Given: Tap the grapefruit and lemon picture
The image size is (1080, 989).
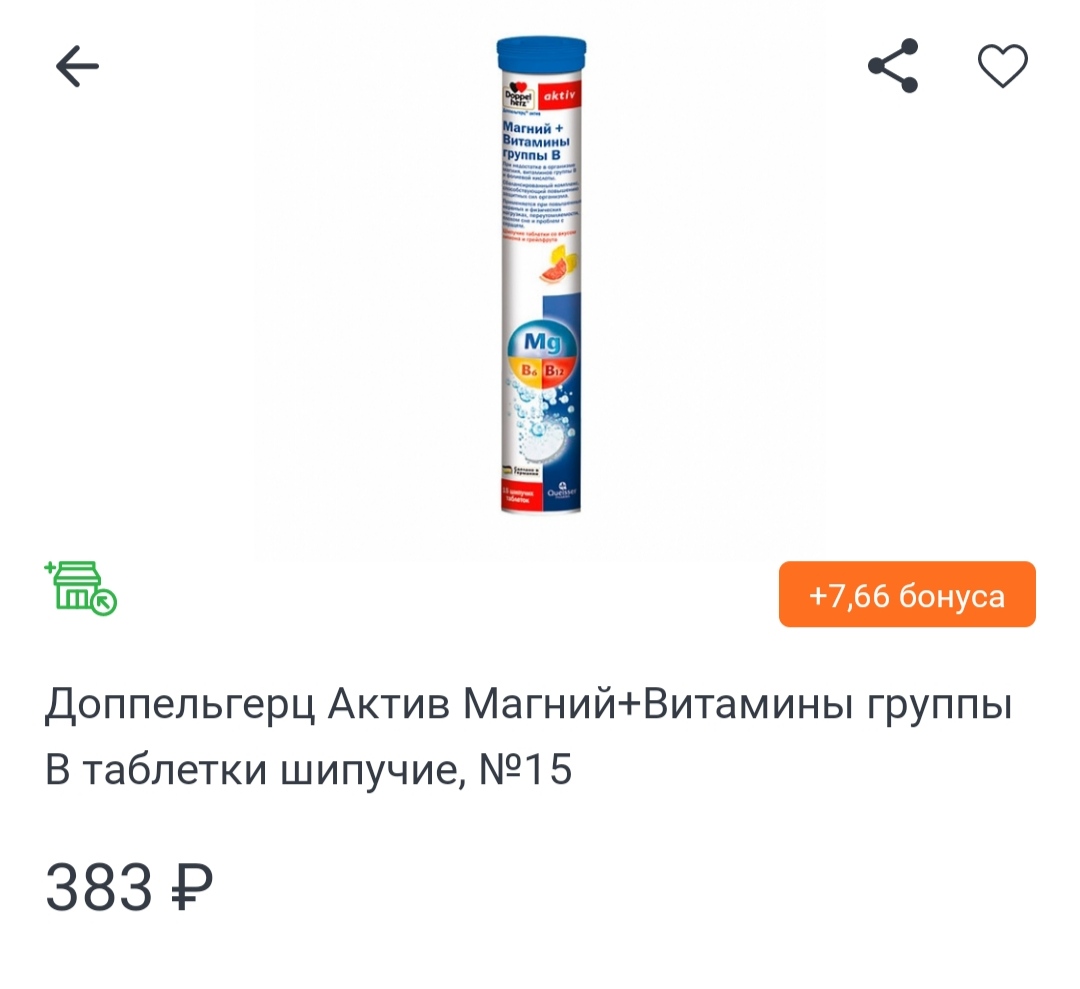Looking at the screenshot, I should (x=559, y=266).
